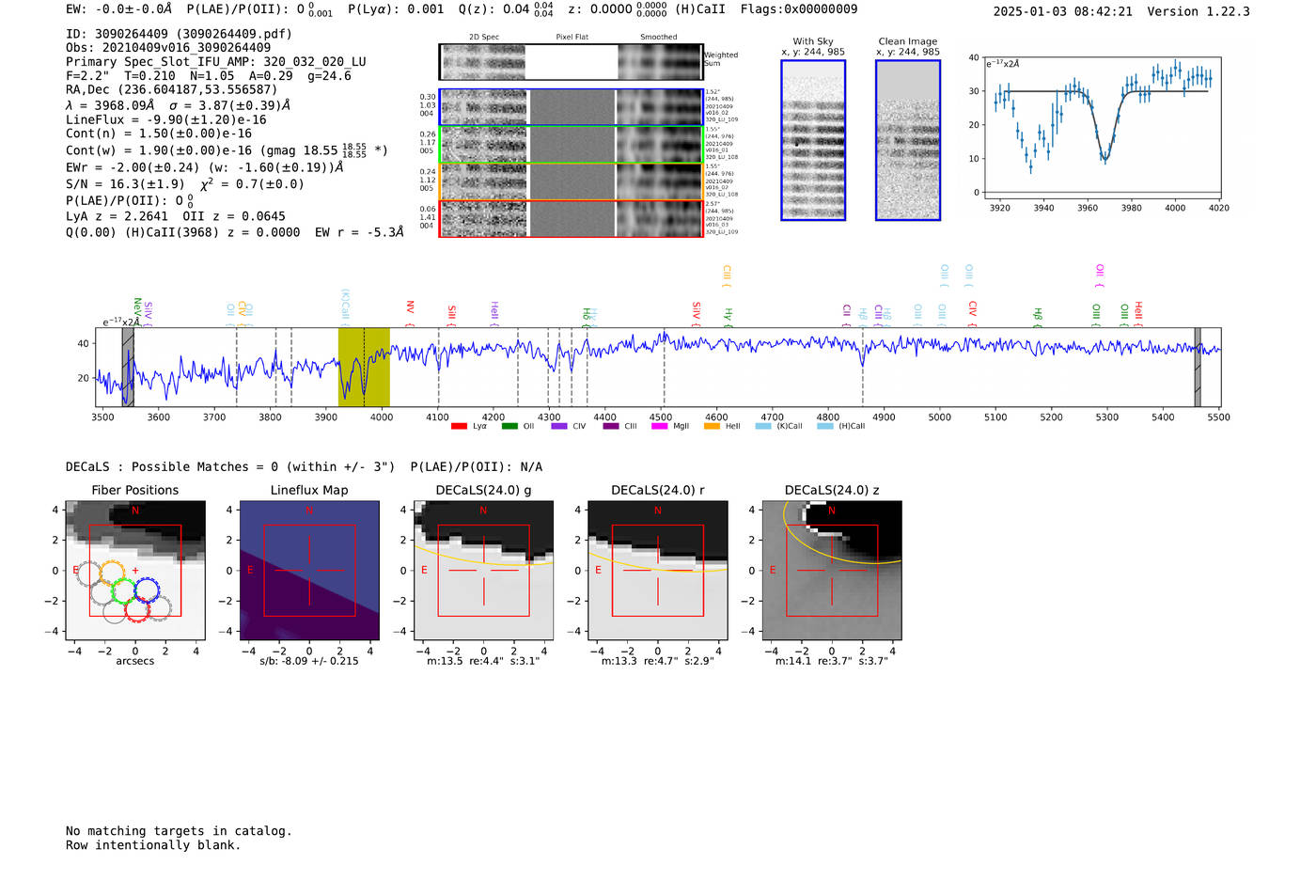The height and width of the screenshot is (896, 1316).
Task: Click the 'LyA z = 2.2641' value
Action: 117,216
